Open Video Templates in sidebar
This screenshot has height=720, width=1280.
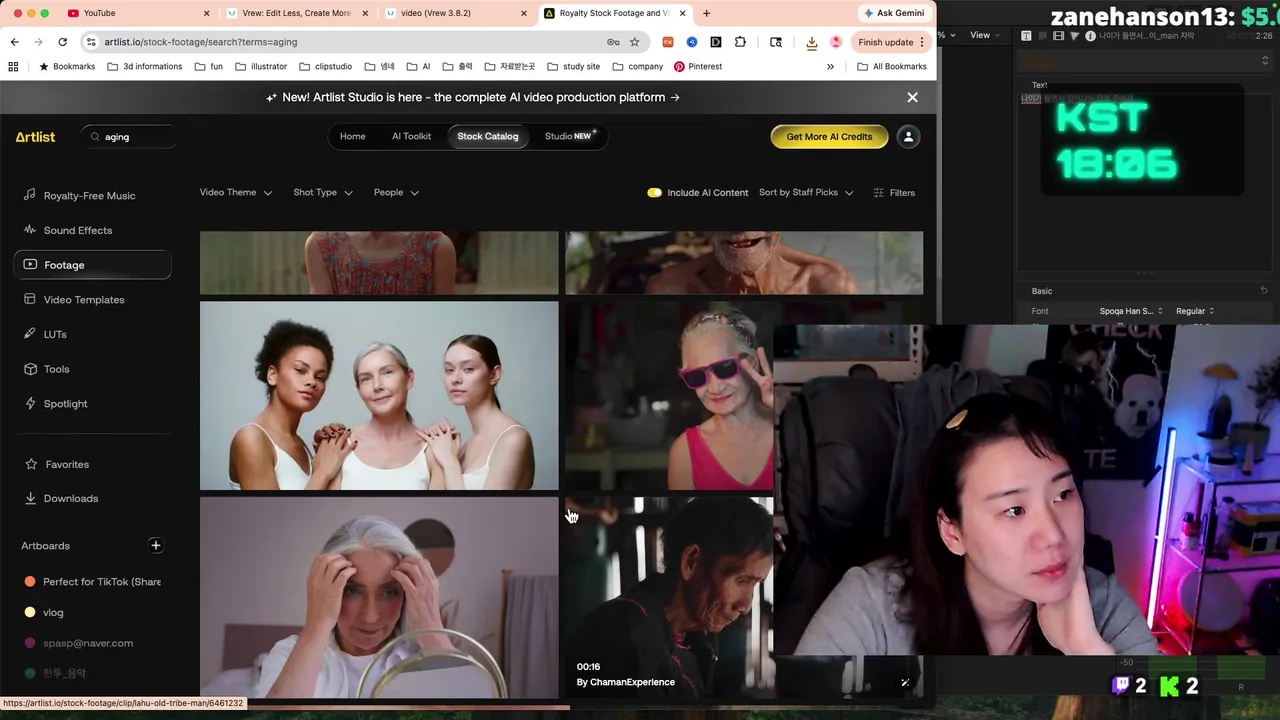[84, 300]
